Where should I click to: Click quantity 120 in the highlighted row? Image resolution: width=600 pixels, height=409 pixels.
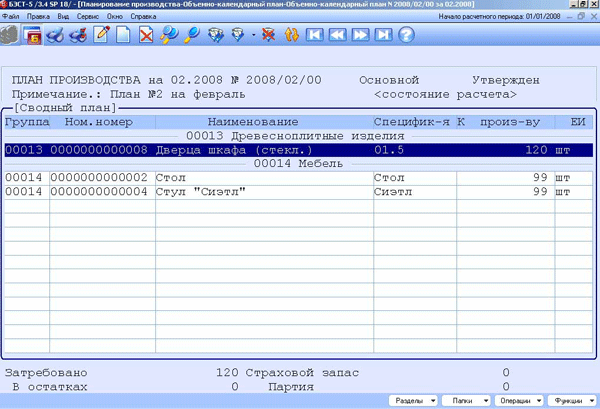[x=536, y=150]
